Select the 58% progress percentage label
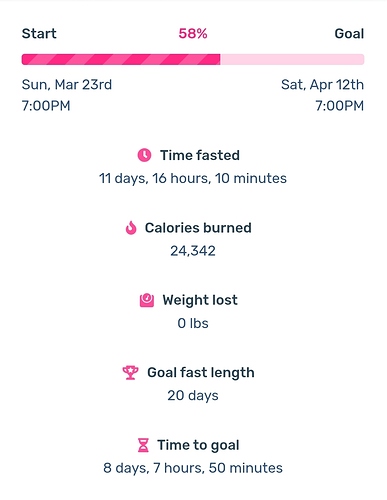The height and width of the screenshot is (500, 387). pyautogui.click(x=193, y=34)
